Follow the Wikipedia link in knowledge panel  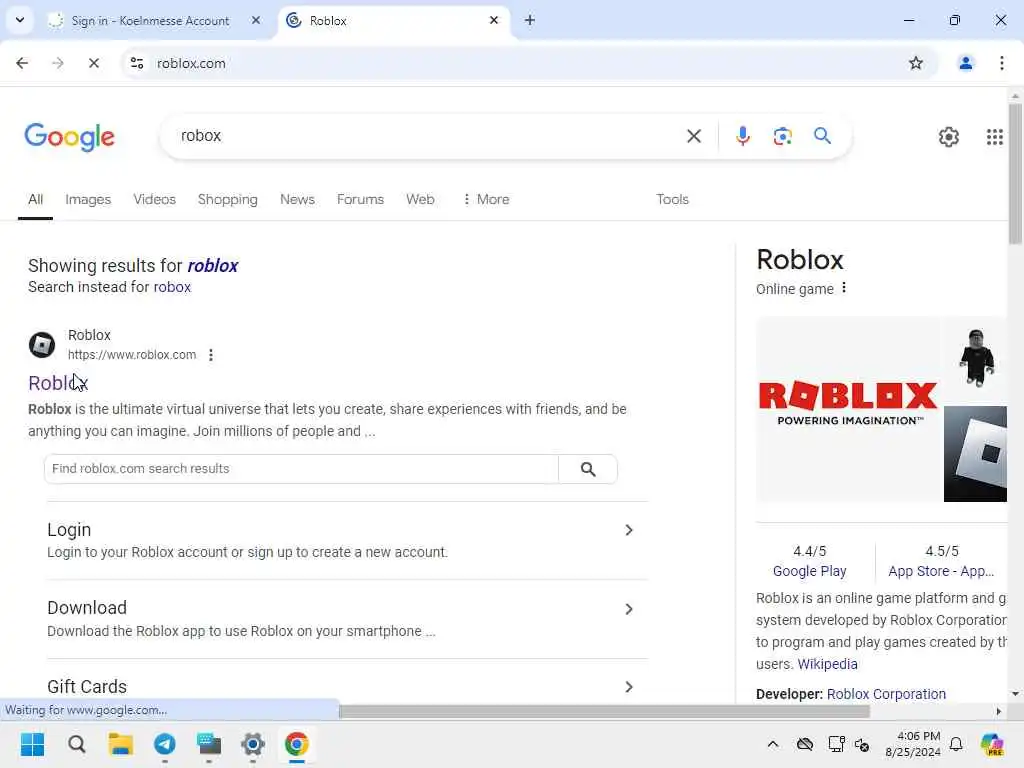(x=827, y=664)
